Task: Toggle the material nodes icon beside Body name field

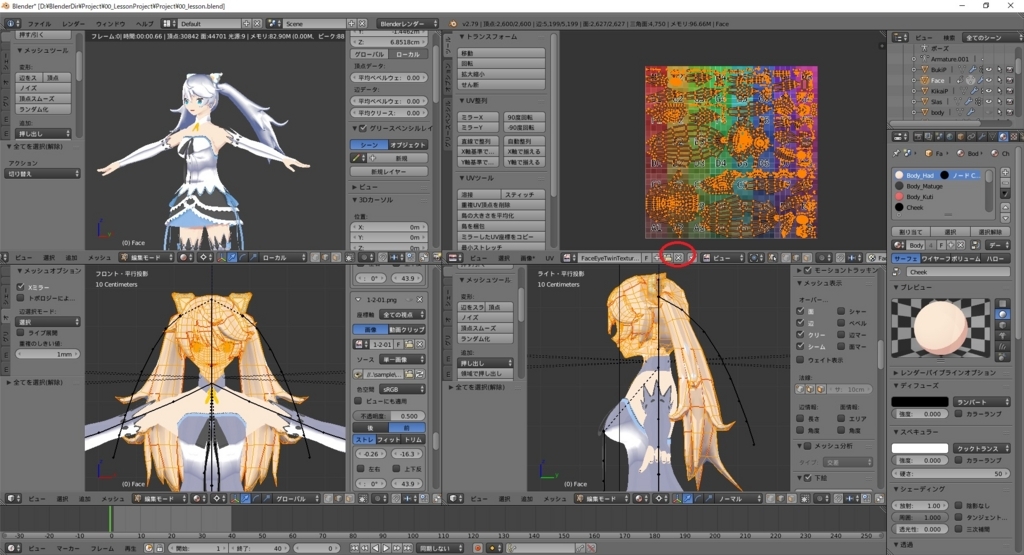Action: pyautogui.click(x=975, y=246)
